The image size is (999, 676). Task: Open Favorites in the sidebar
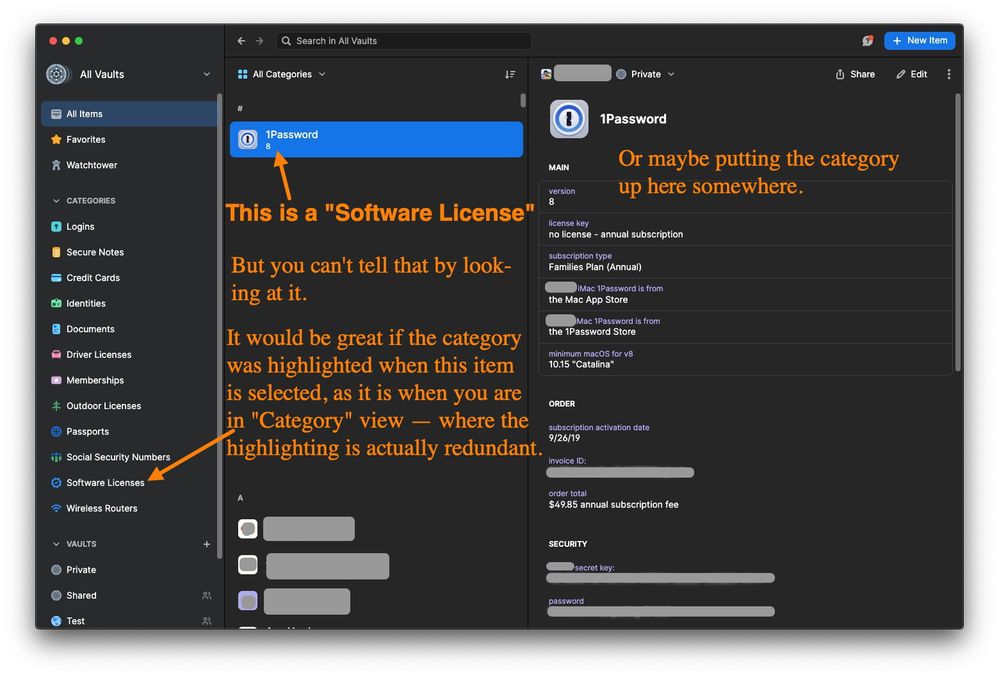pyautogui.click(x=85, y=140)
